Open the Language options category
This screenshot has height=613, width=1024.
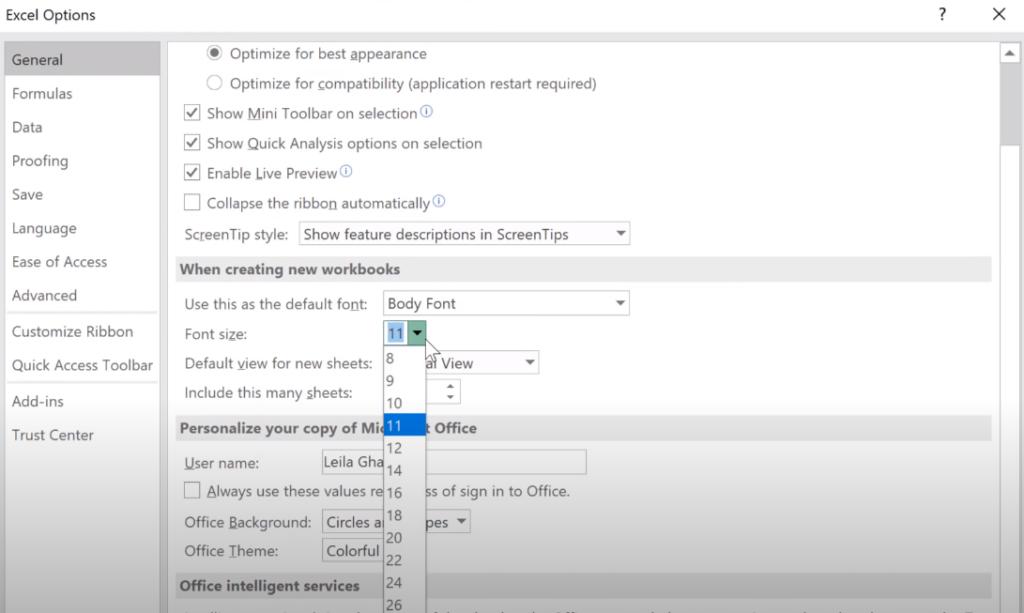(x=82, y=228)
